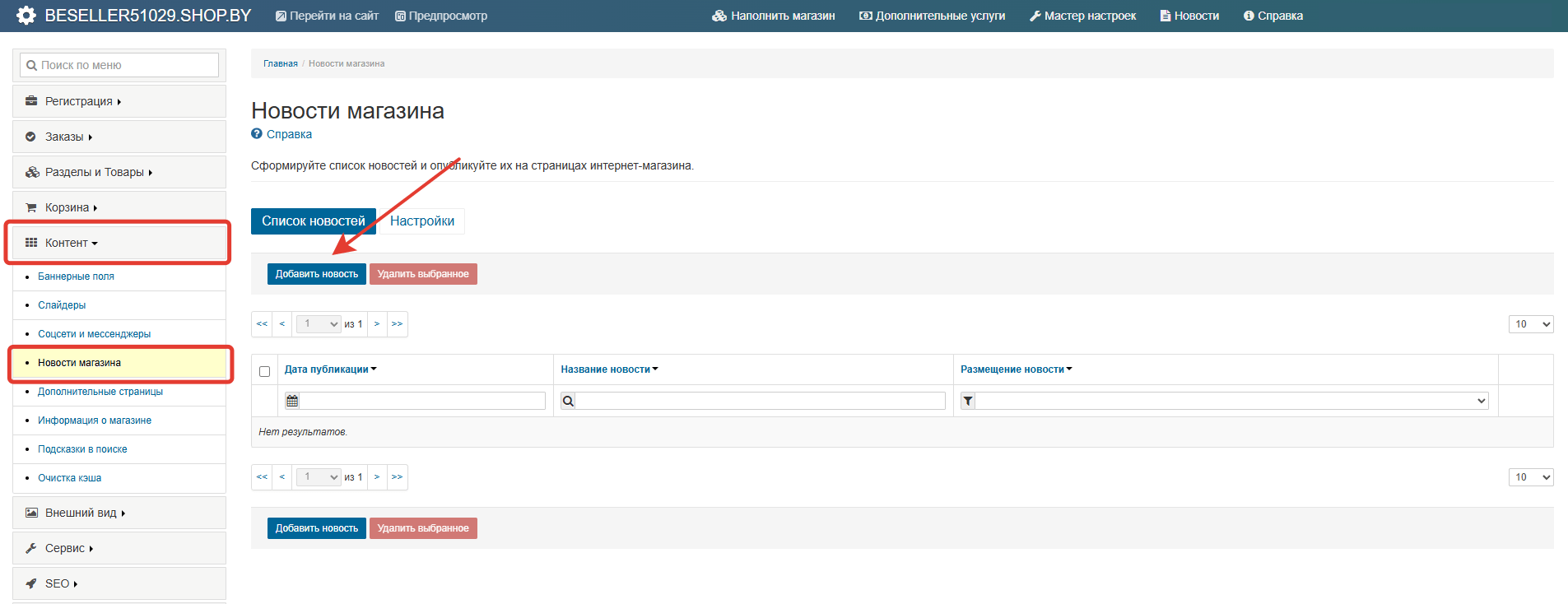Click Предпросмотр in the top bar
The height and width of the screenshot is (604, 1568).
point(441,16)
